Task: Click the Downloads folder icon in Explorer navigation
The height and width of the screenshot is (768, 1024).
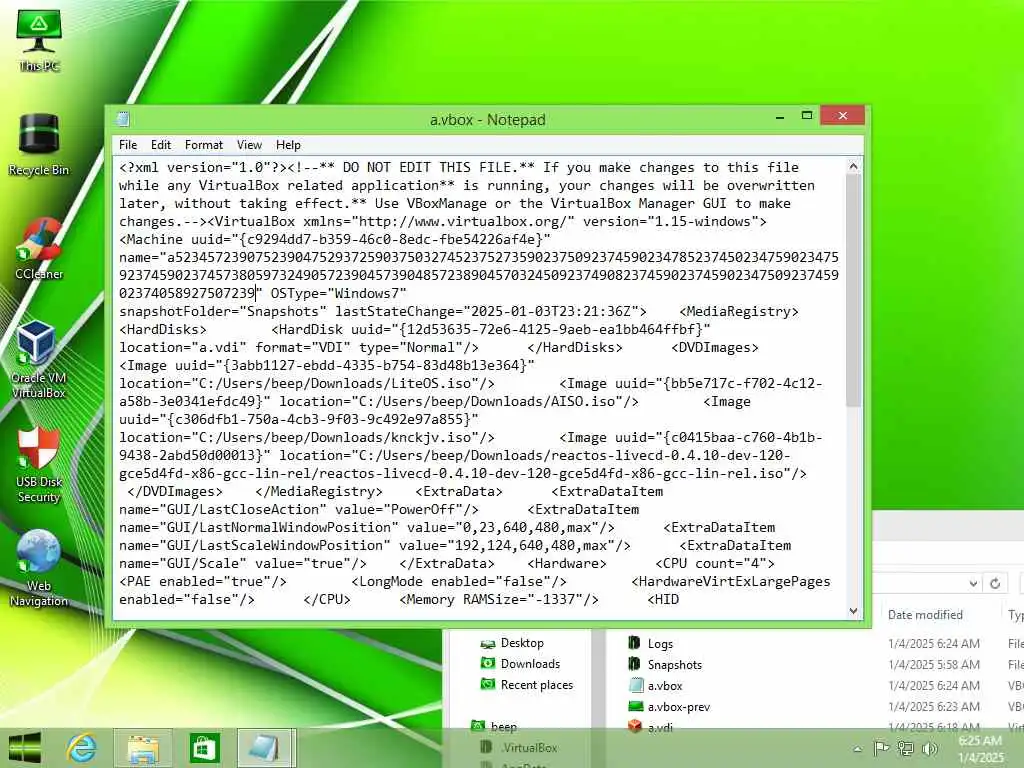Action: 488,664
